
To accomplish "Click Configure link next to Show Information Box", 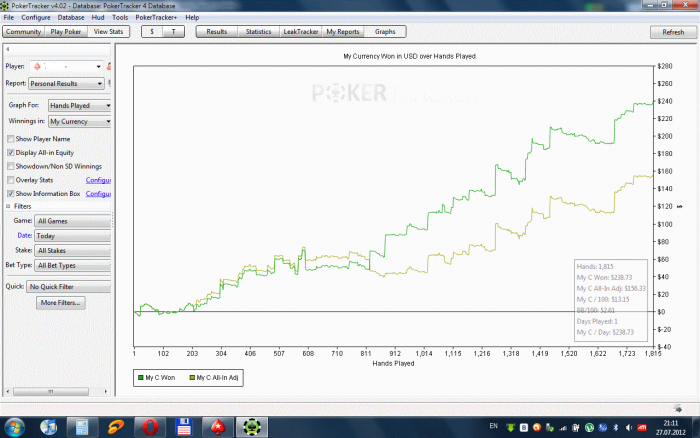I will coord(98,194).
